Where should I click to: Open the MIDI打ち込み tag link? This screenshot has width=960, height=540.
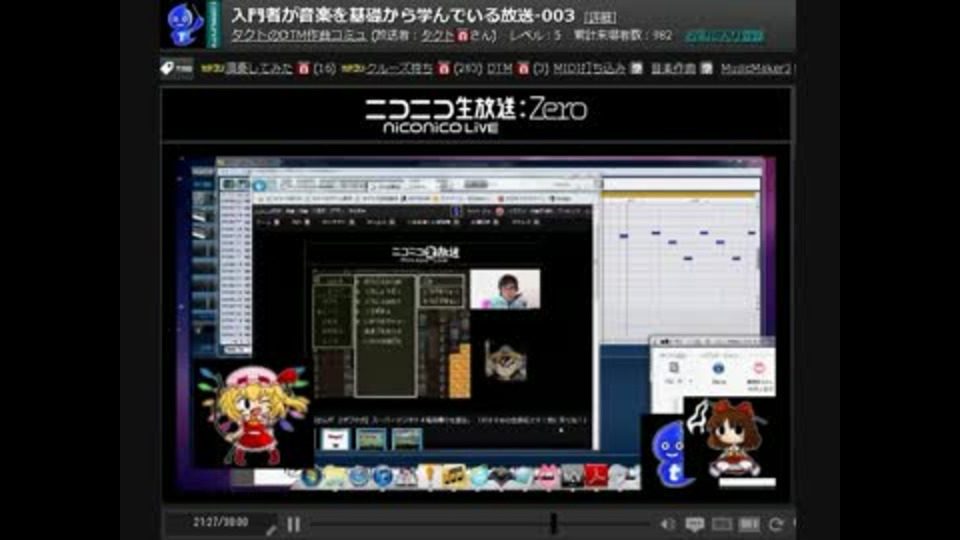click(x=589, y=69)
